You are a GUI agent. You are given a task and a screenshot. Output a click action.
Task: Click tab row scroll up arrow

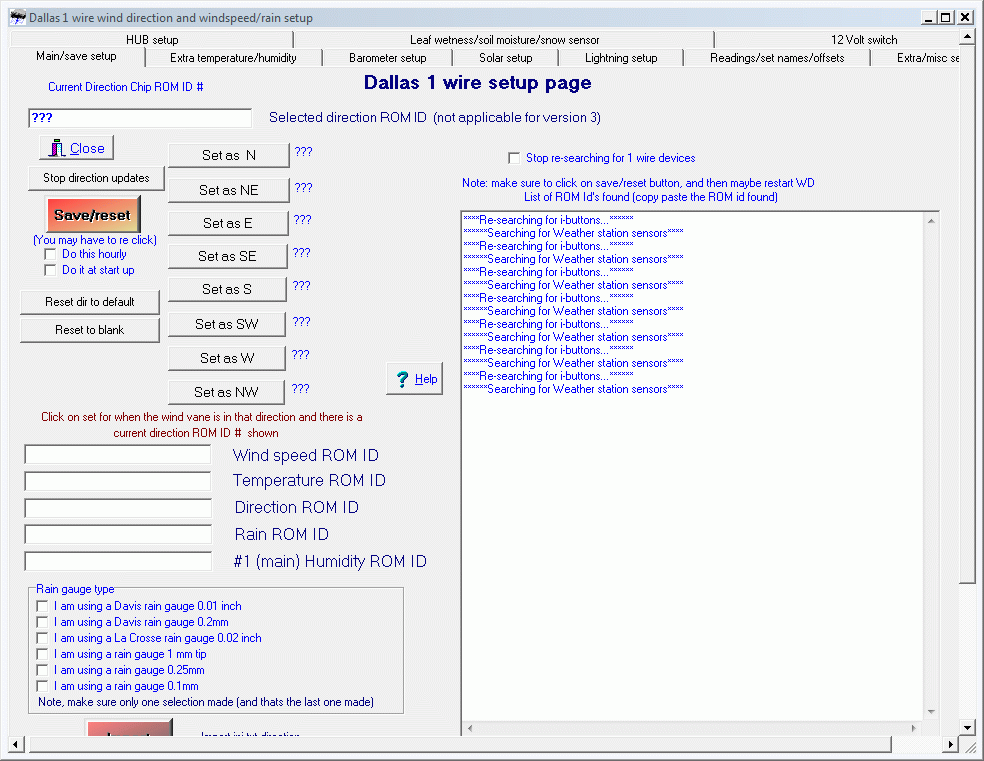967,38
